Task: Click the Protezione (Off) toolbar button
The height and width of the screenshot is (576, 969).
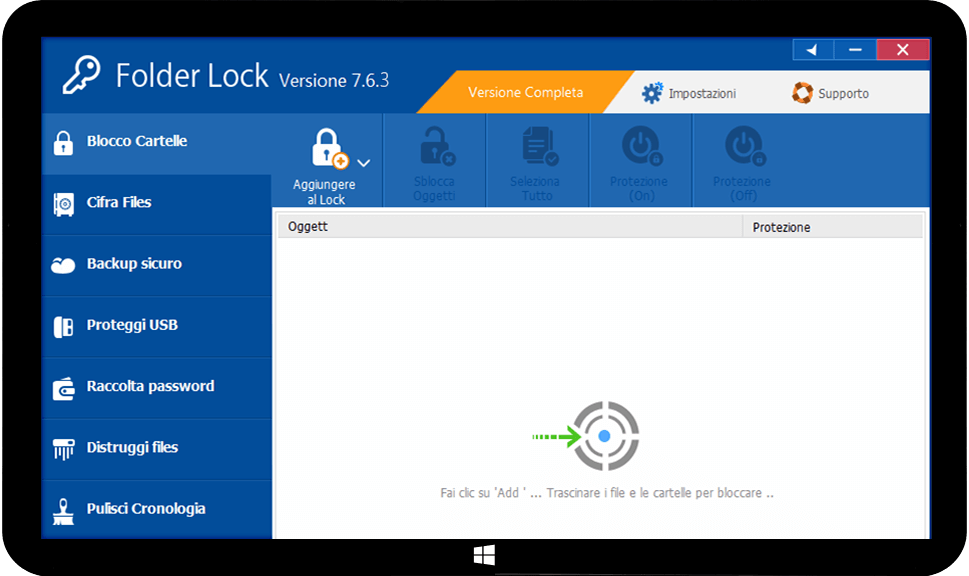Action: pos(743,162)
